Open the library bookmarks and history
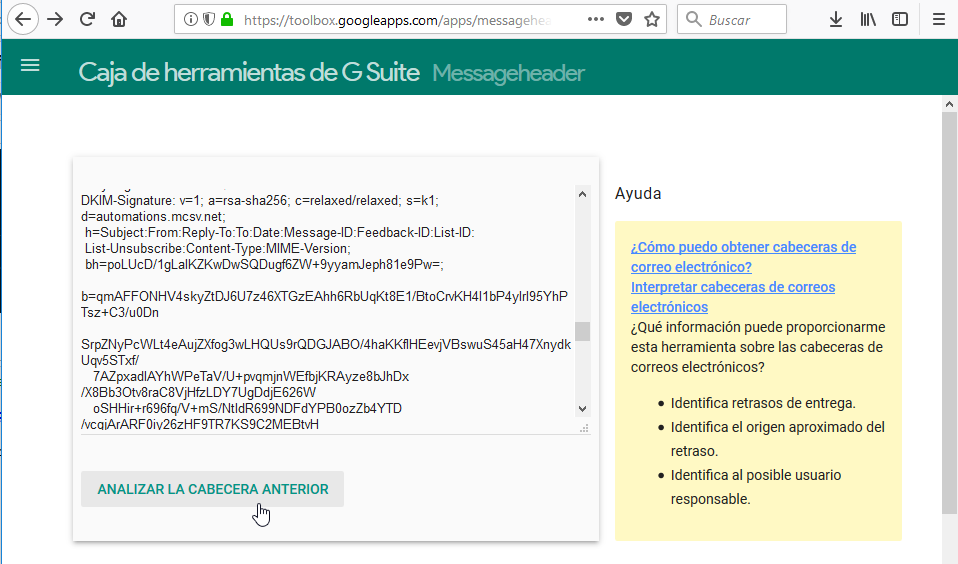Viewport: 958px width, 564px height. [x=868, y=20]
